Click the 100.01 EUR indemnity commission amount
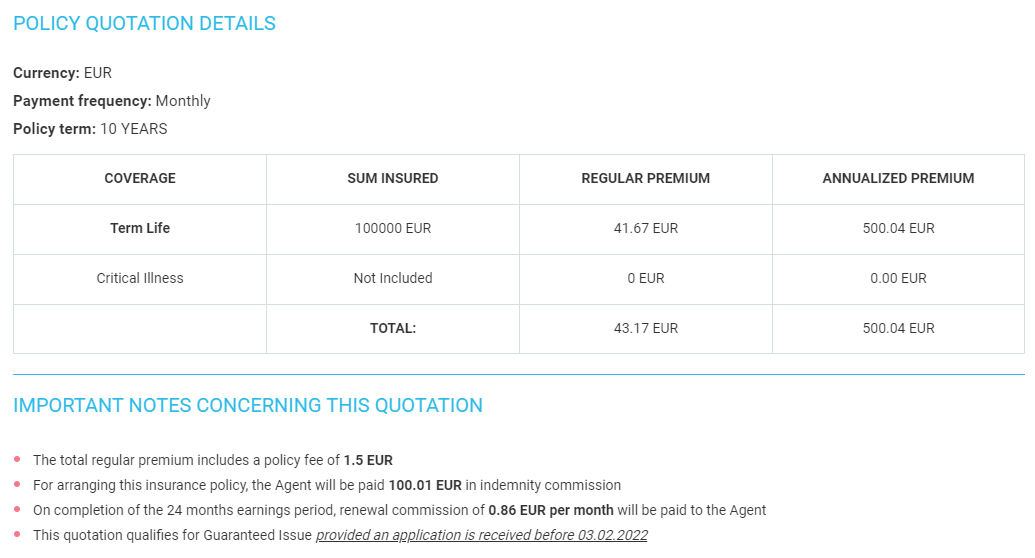 point(424,485)
